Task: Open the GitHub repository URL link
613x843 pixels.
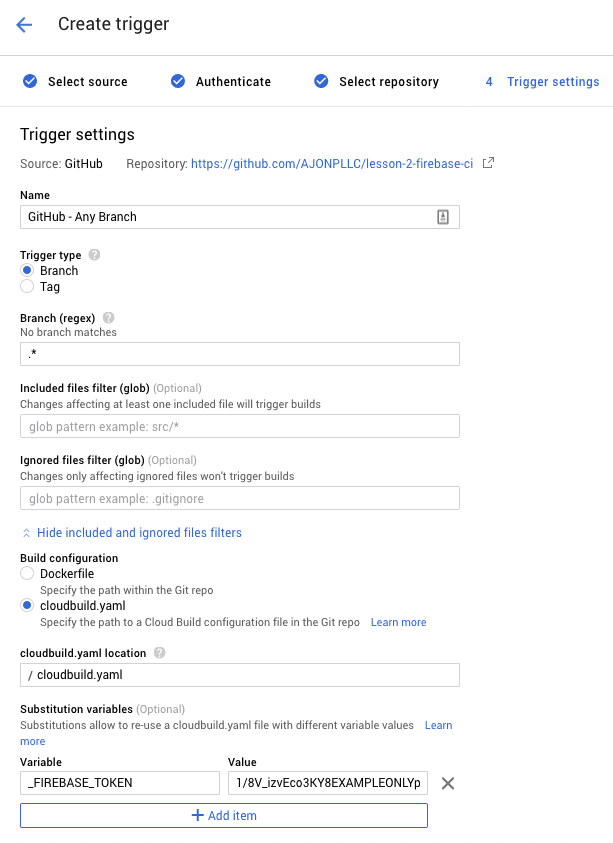Action: (332, 163)
